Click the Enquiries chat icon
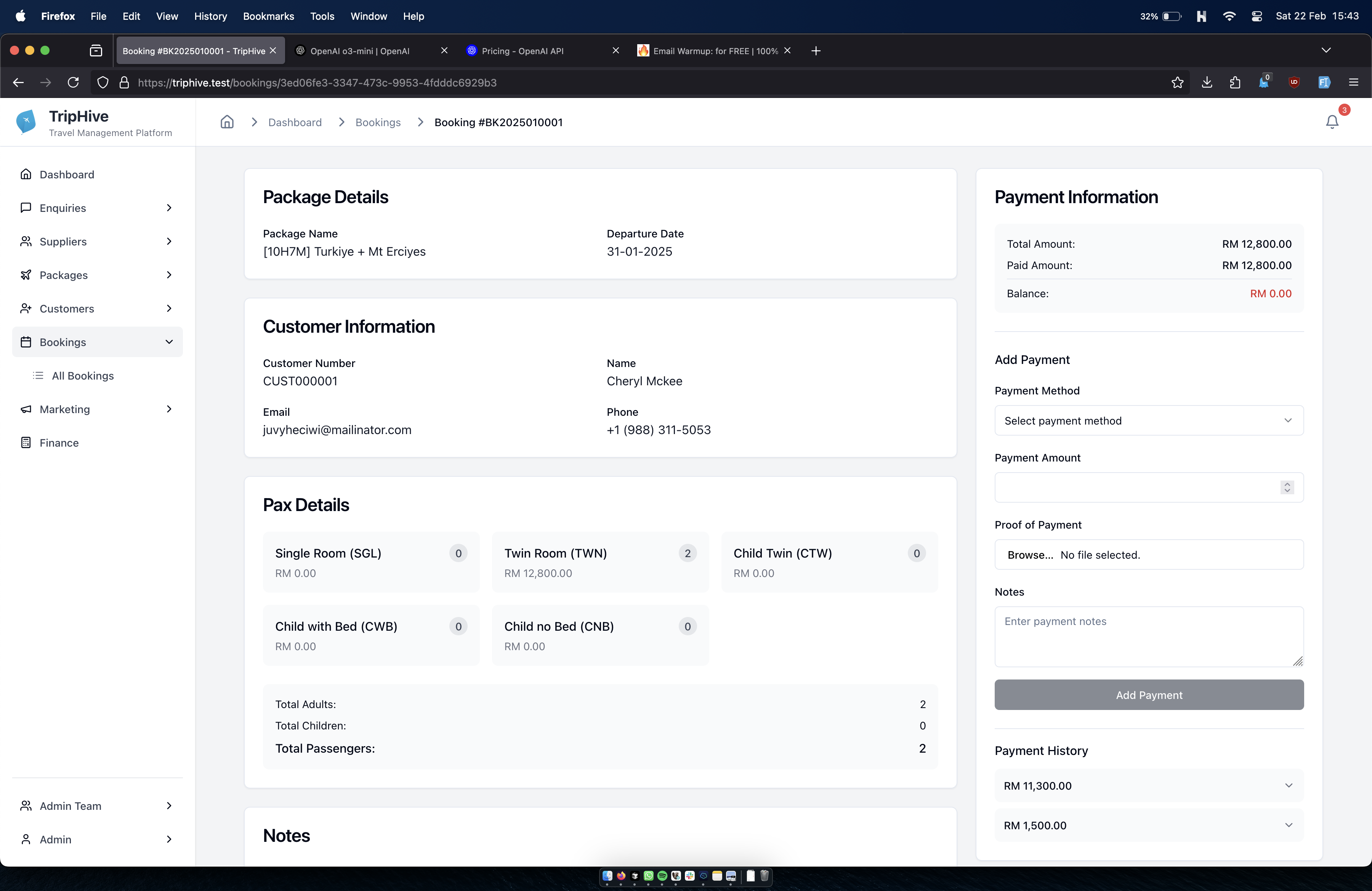 point(26,207)
